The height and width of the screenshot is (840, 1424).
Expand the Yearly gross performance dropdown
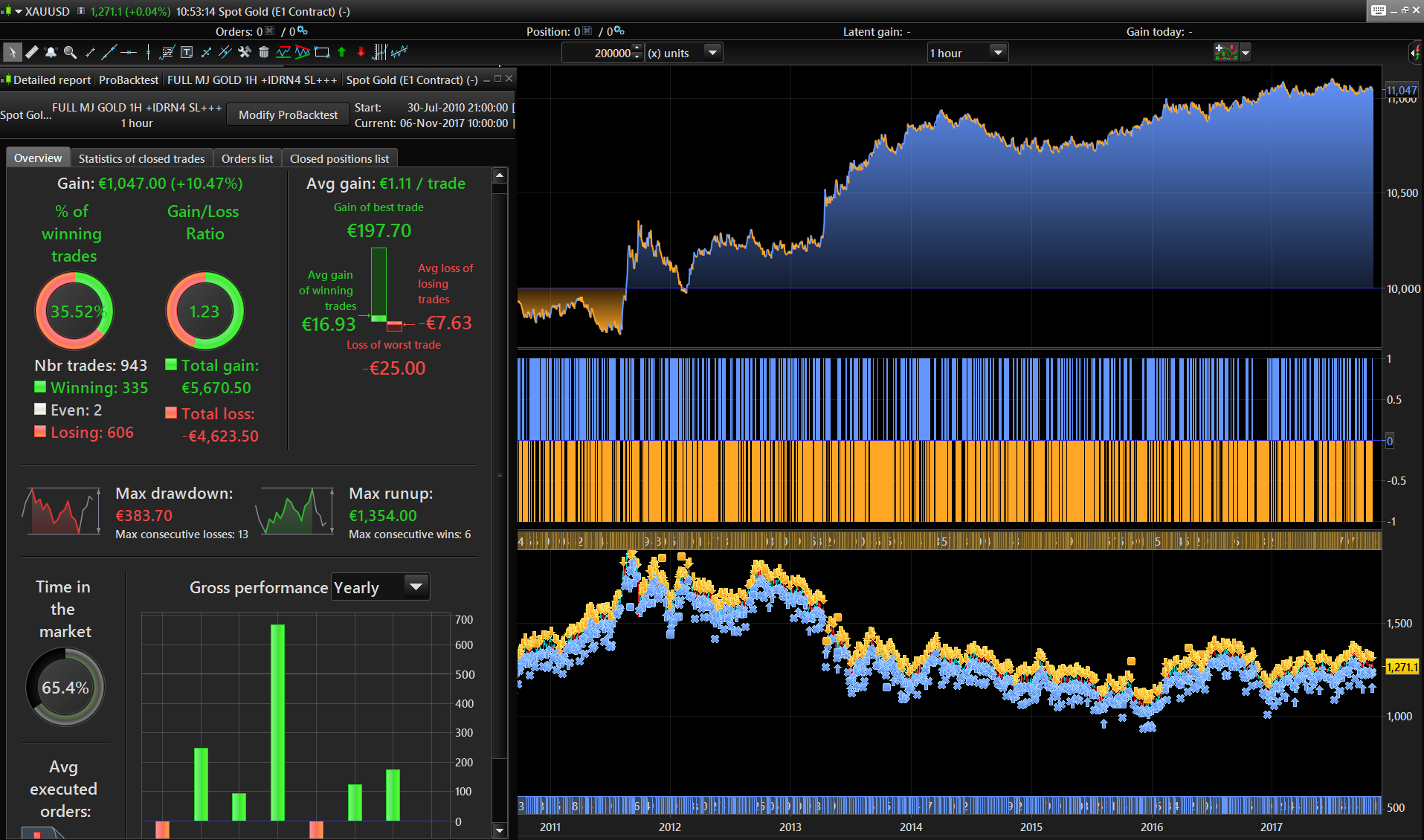416,587
